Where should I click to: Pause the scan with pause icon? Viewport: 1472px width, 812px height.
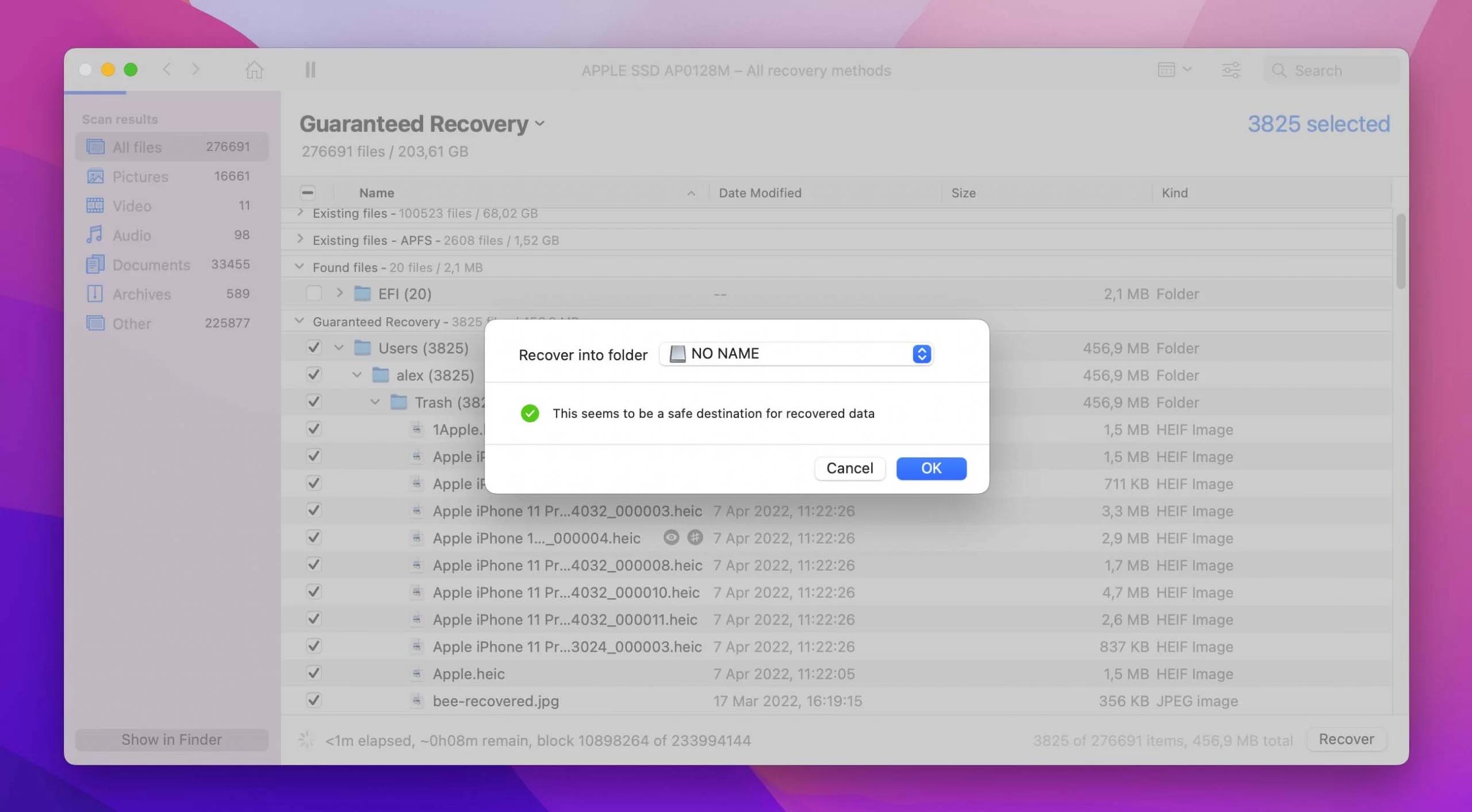(x=310, y=70)
